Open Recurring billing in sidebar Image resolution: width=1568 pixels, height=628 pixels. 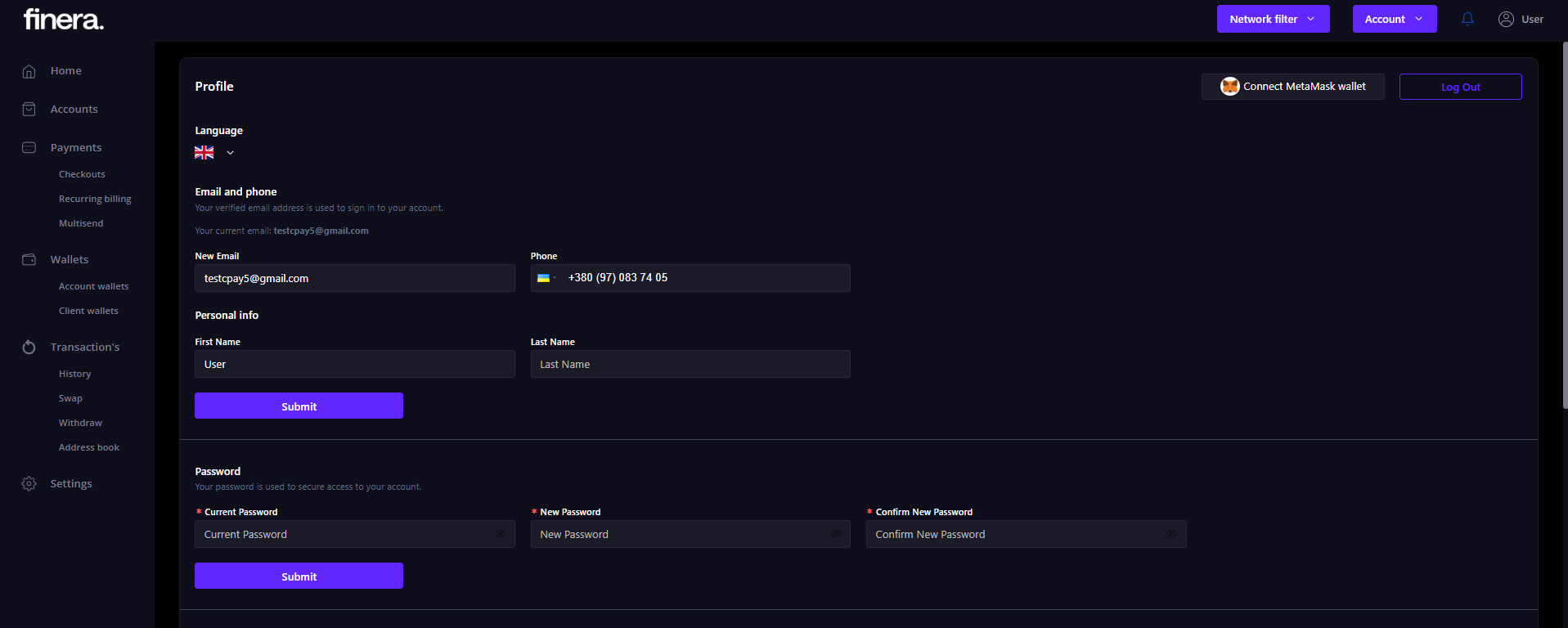click(x=95, y=199)
